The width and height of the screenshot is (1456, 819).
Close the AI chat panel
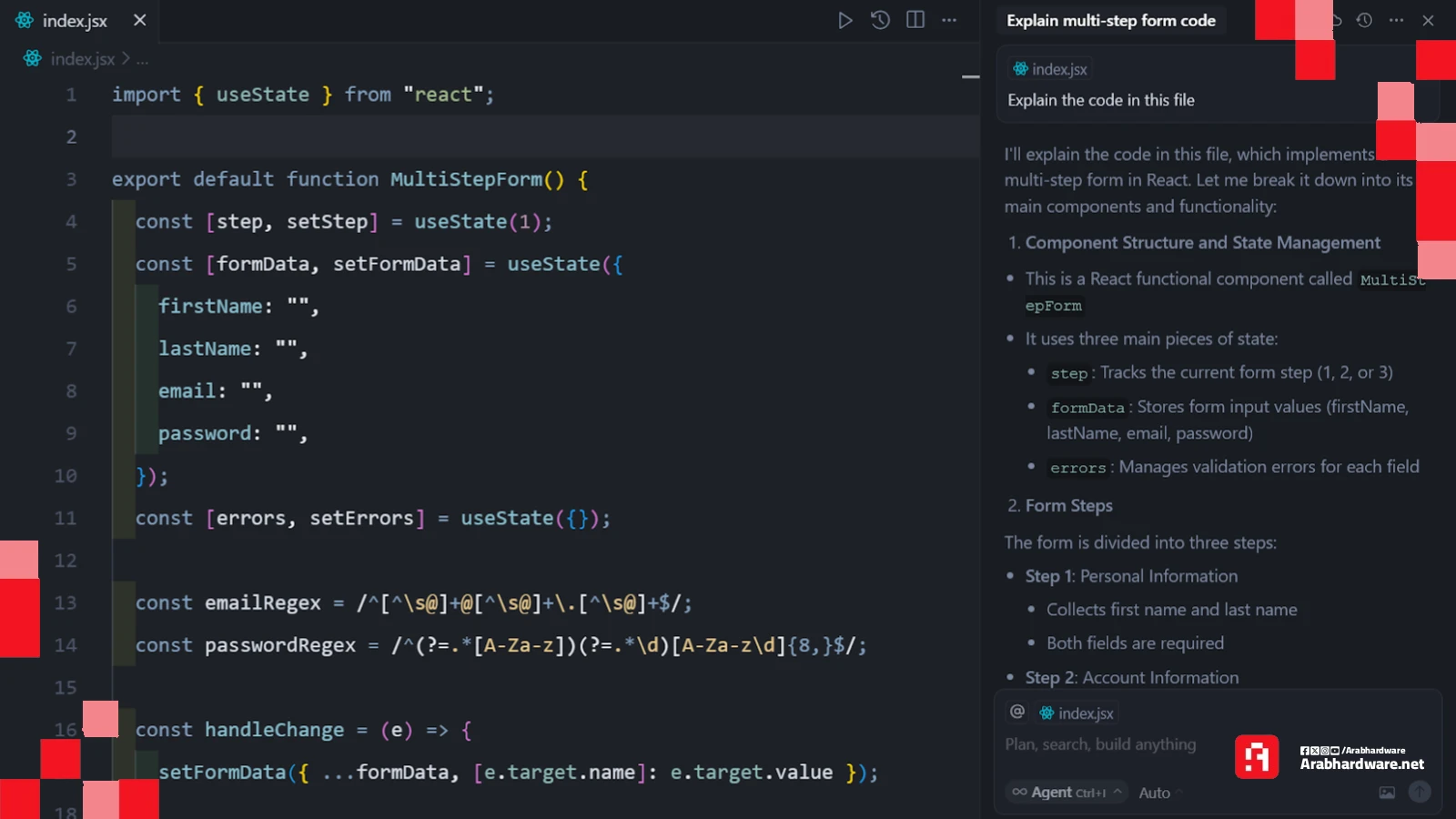[1428, 20]
